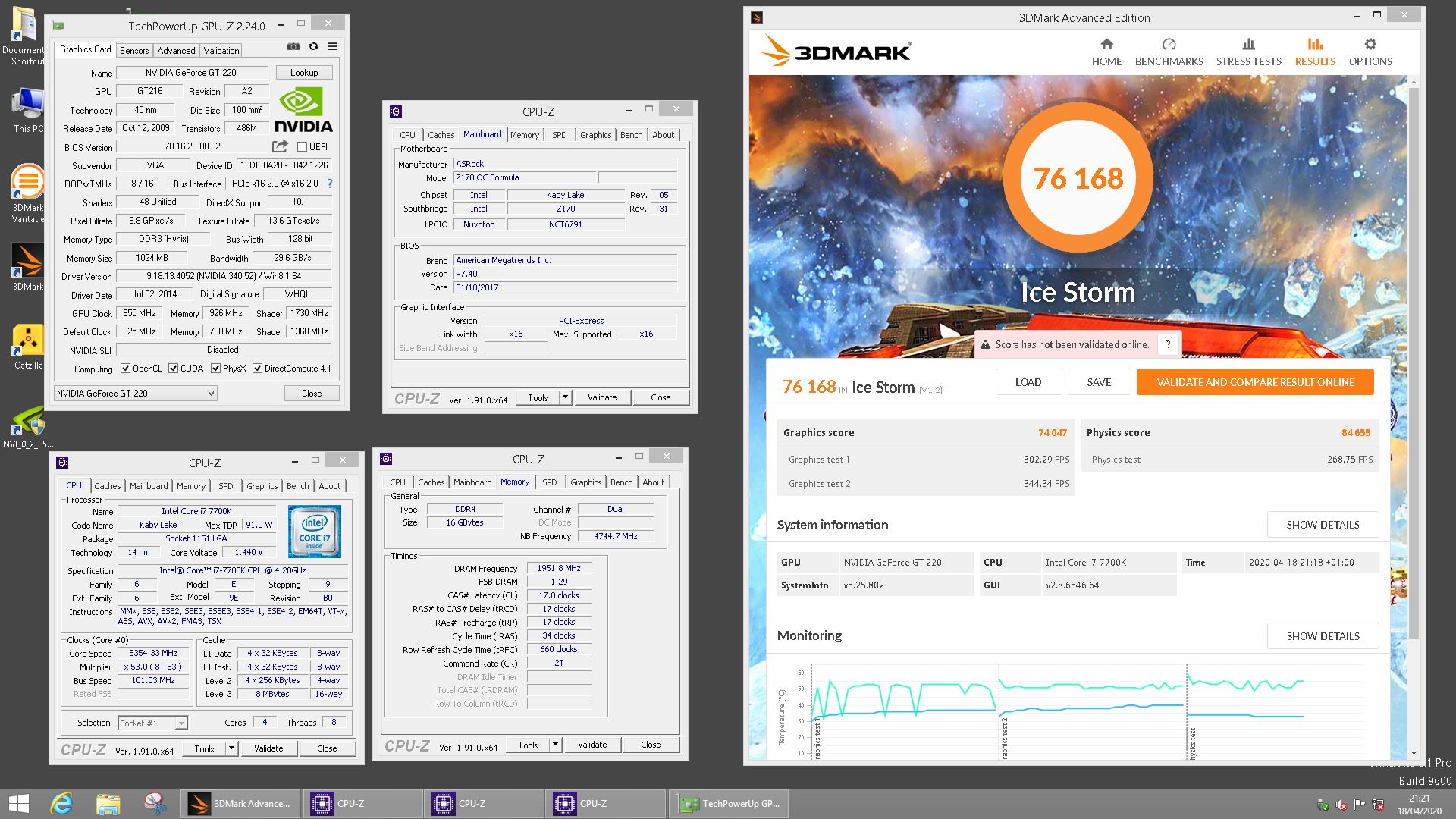Open File Explorer from the taskbar

[x=108, y=804]
